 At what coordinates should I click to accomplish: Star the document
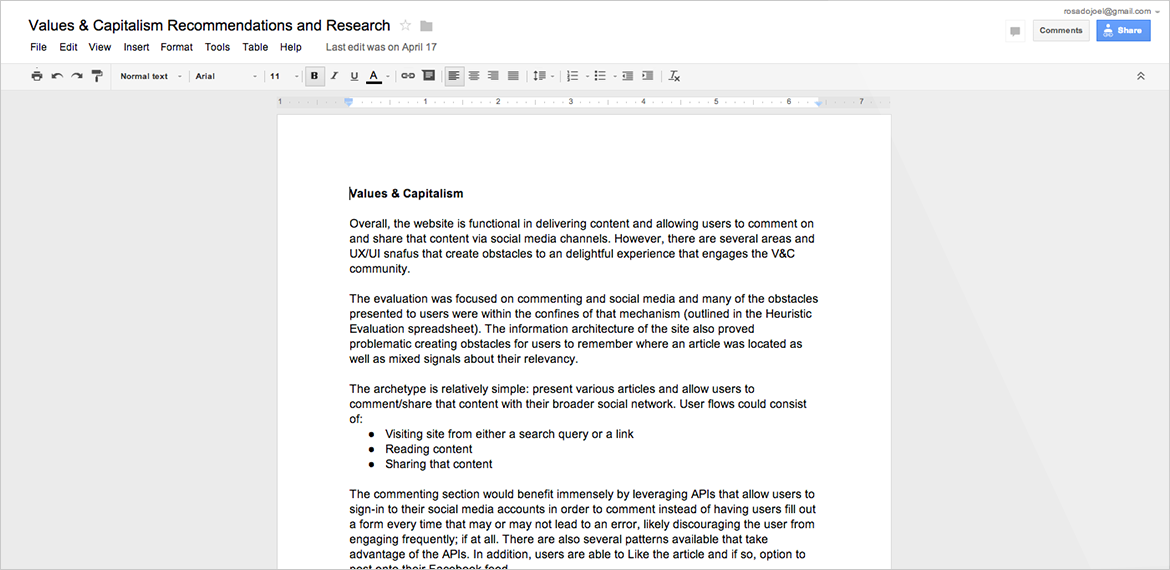tap(406, 26)
